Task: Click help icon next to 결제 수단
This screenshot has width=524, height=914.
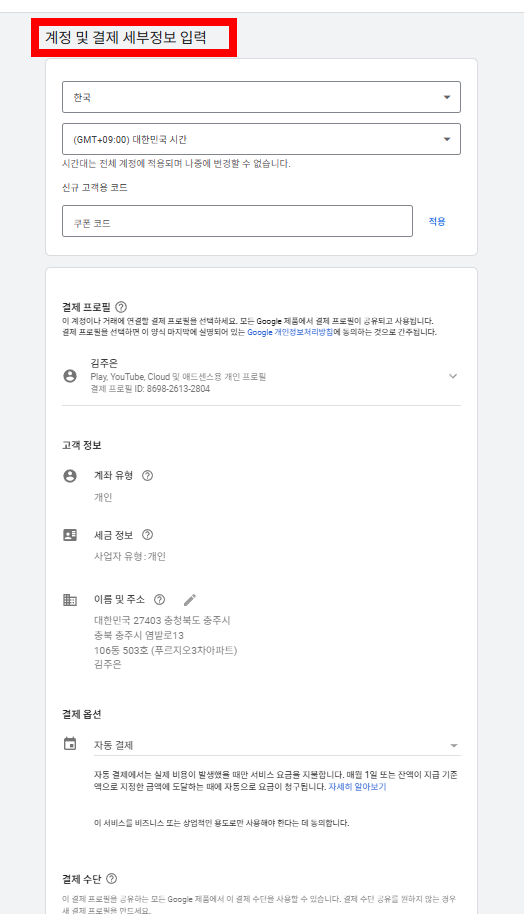Action: pos(111,878)
